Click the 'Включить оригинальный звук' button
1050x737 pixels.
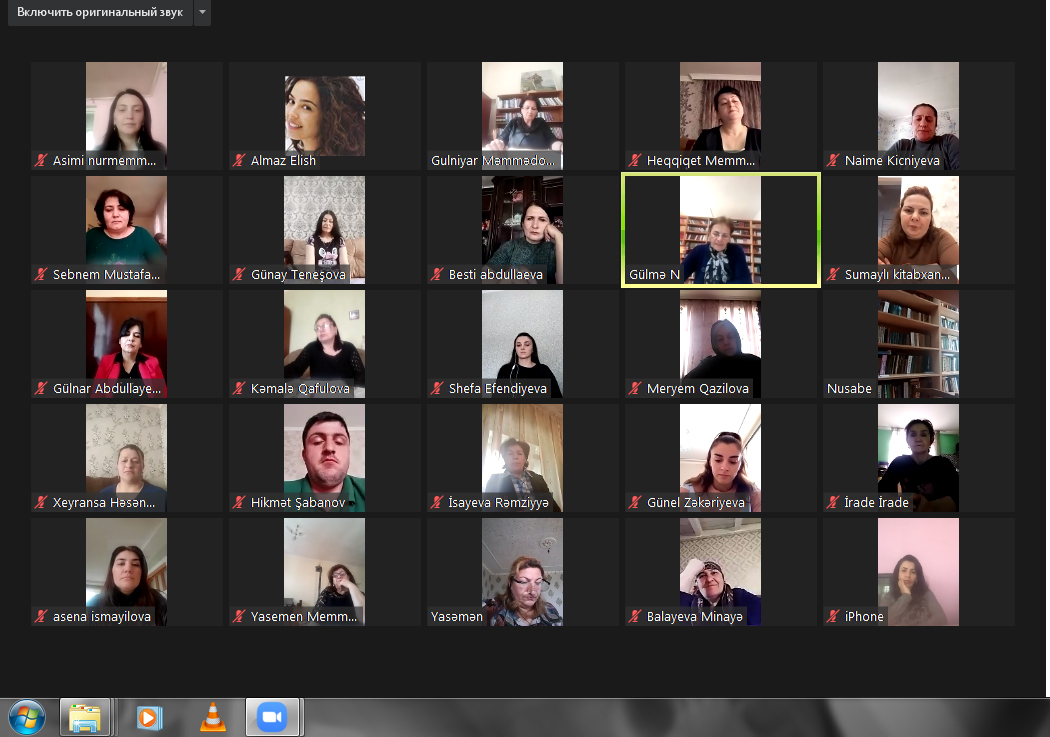coord(100,12)
